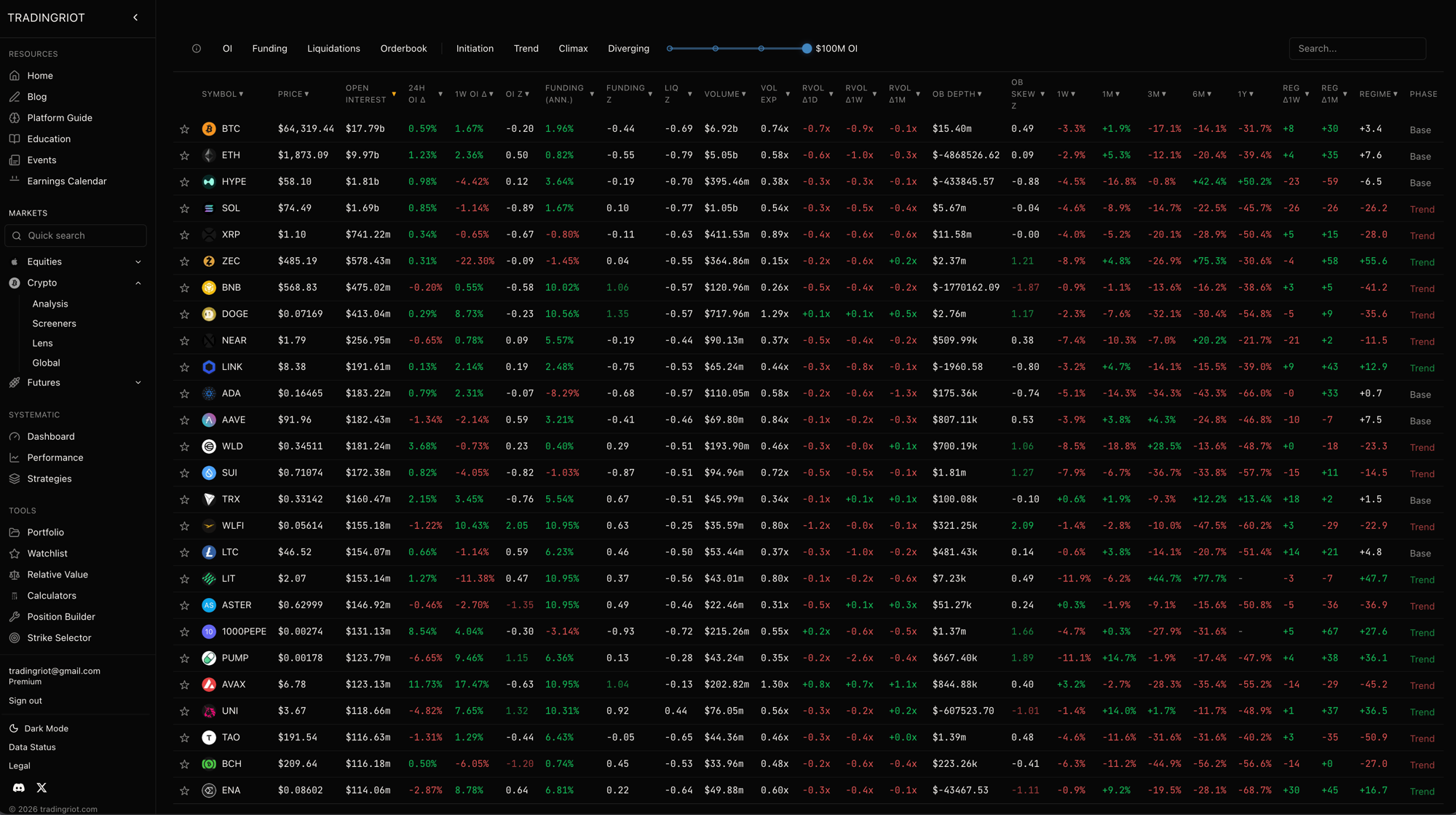Sort by the SYMBOL column header
Viewport: 1456px width, 815px height.
223,94
